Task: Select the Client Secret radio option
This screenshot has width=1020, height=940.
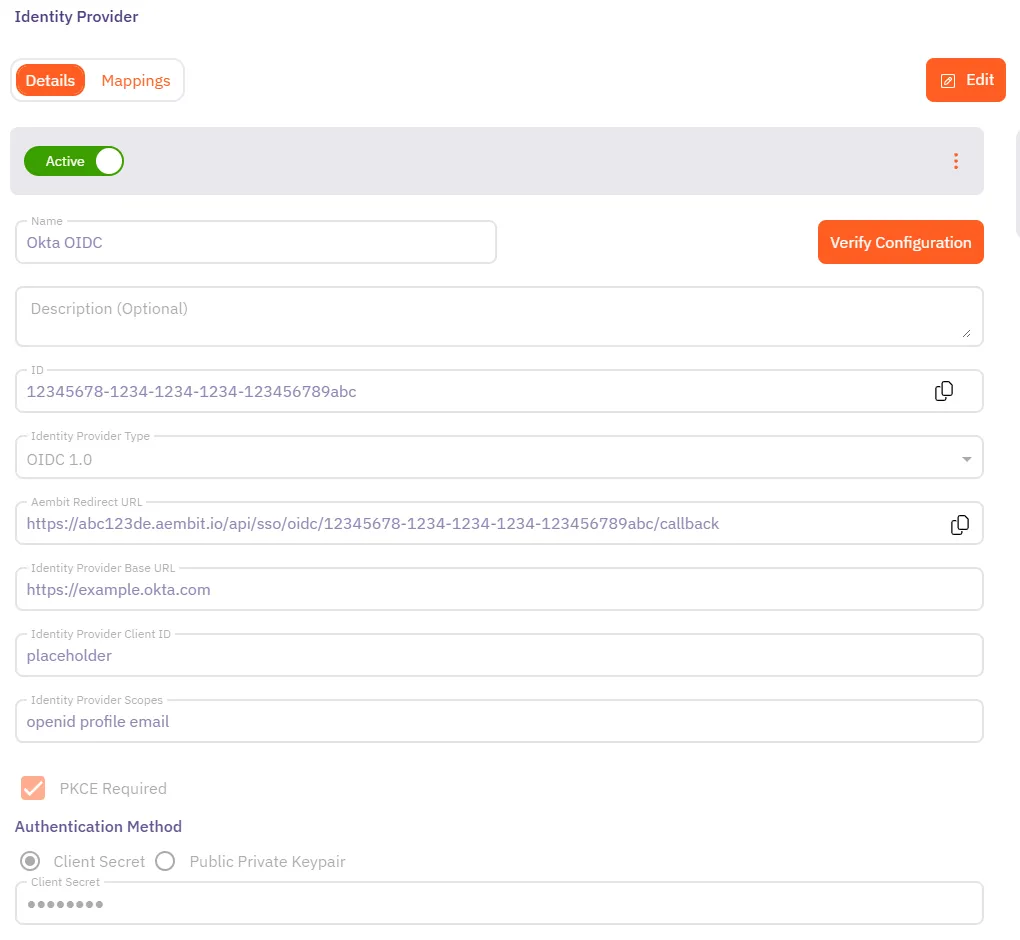Action: 30,861
